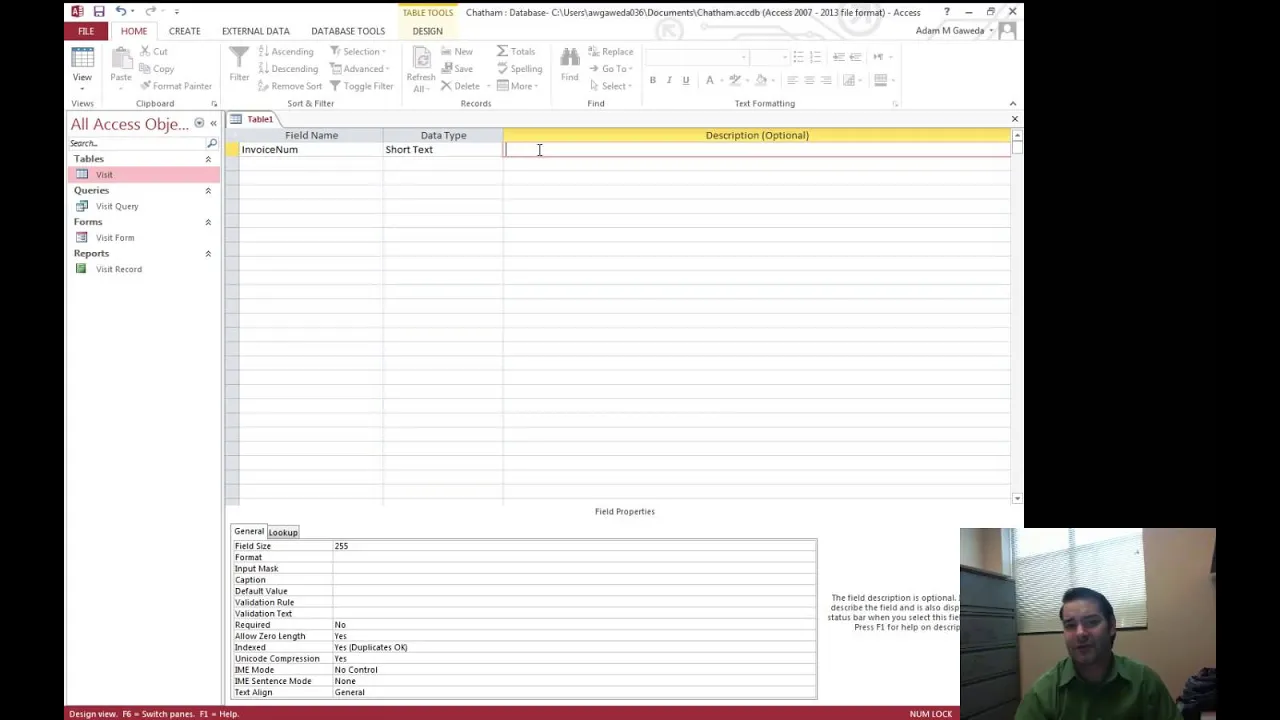
Task: Click the Gridlines button
Action: [850, 80]
